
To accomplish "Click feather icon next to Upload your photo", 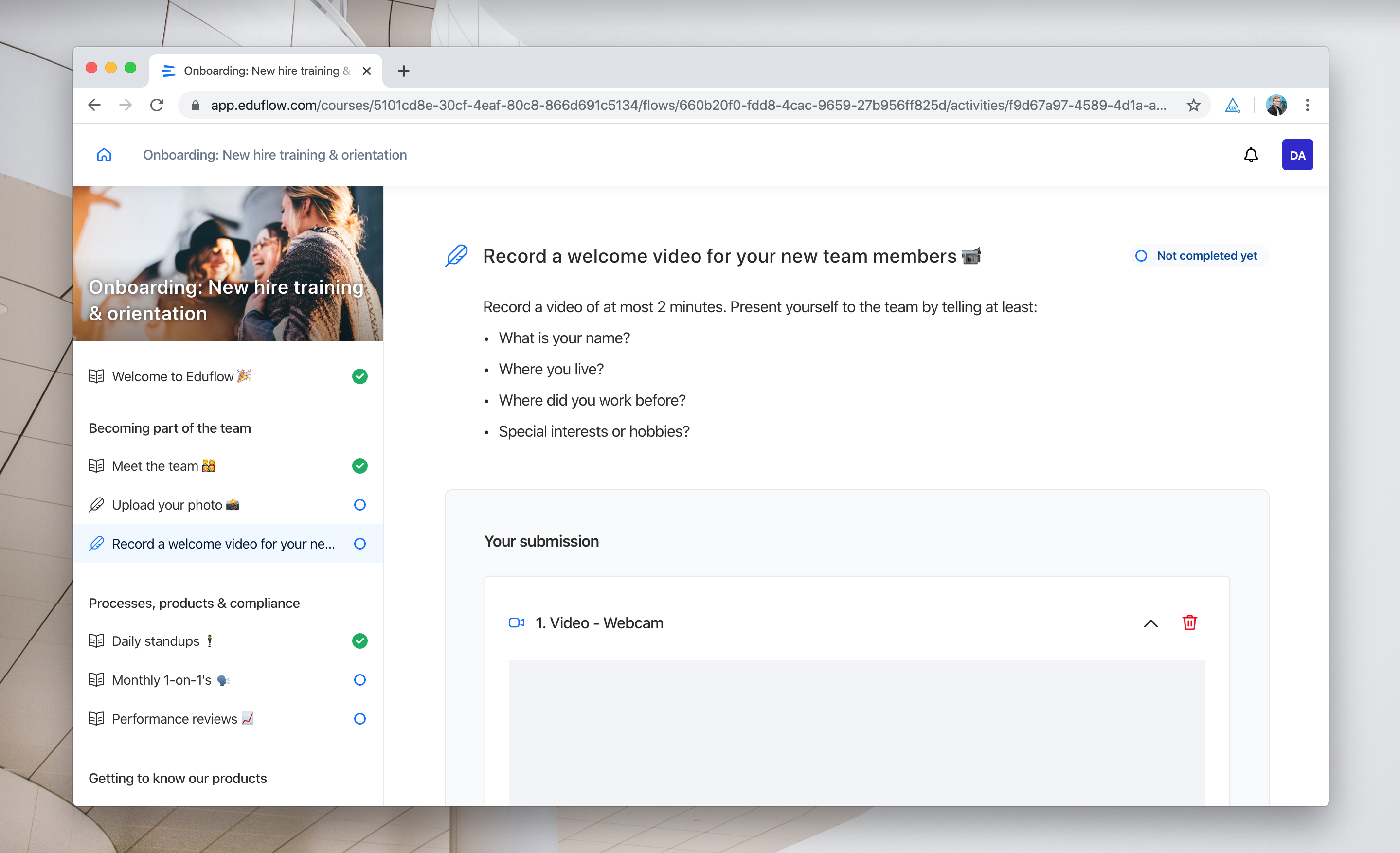I will (97, 505).
